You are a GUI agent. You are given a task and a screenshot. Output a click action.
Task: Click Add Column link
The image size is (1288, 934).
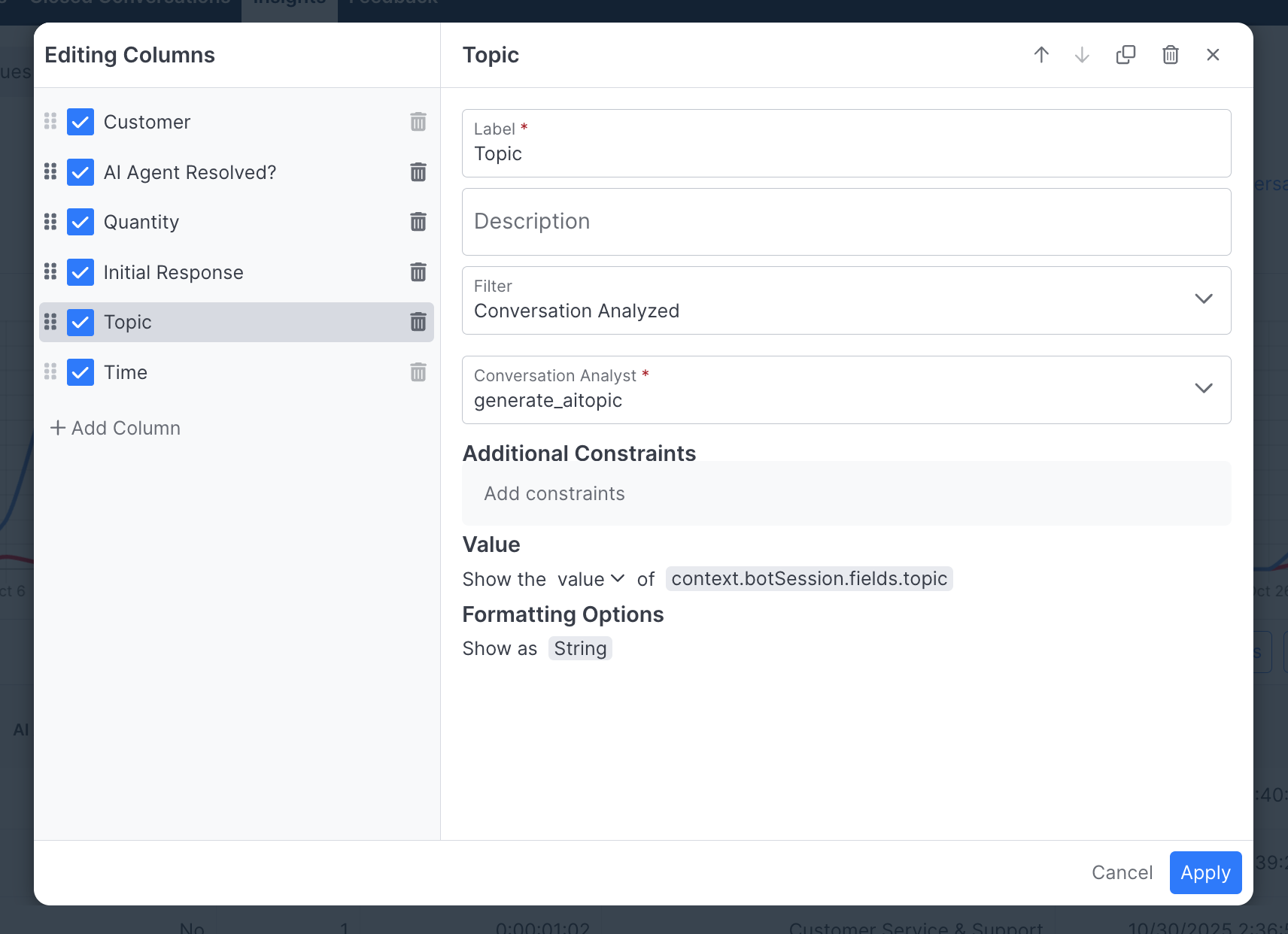pos(116,428)
